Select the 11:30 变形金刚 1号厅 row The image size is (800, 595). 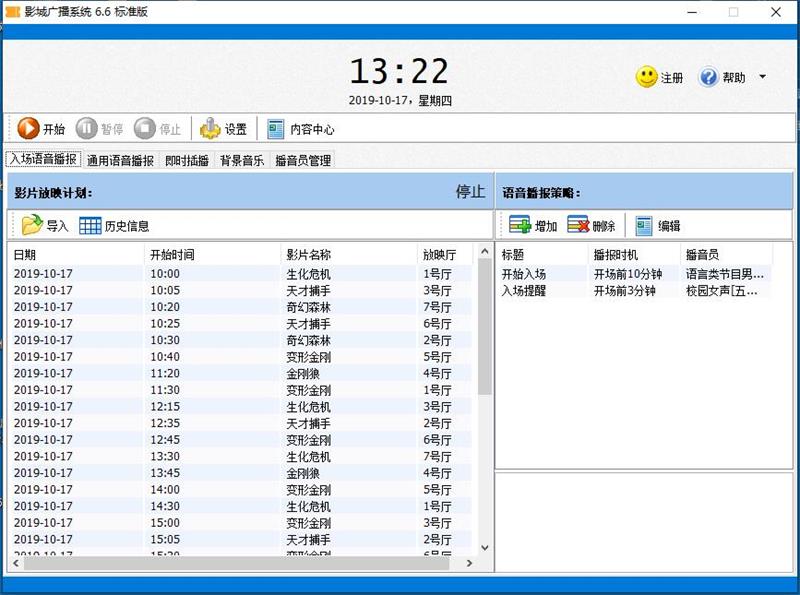click(241, 390)
